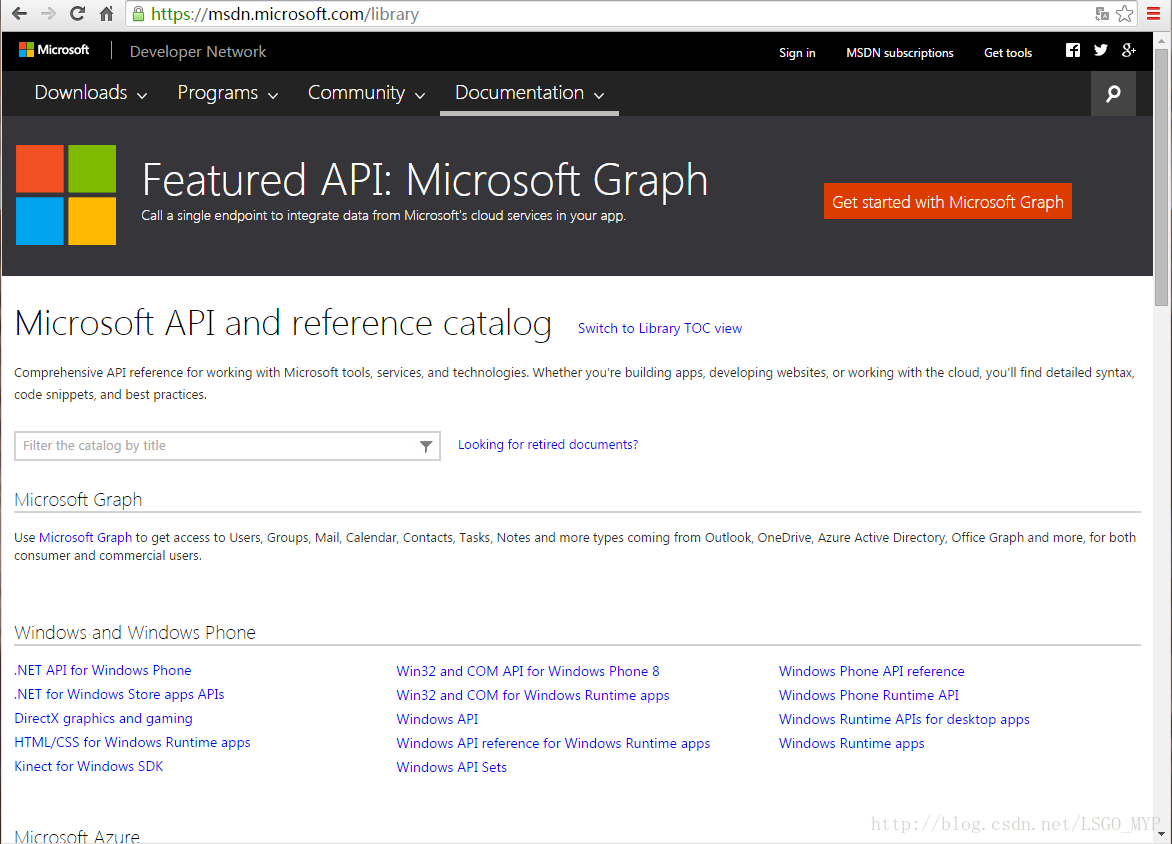Open MSDN subscriptions
Image resolution: width=1172 pixels, height=844 pixels.
click(x=899, y=53)
